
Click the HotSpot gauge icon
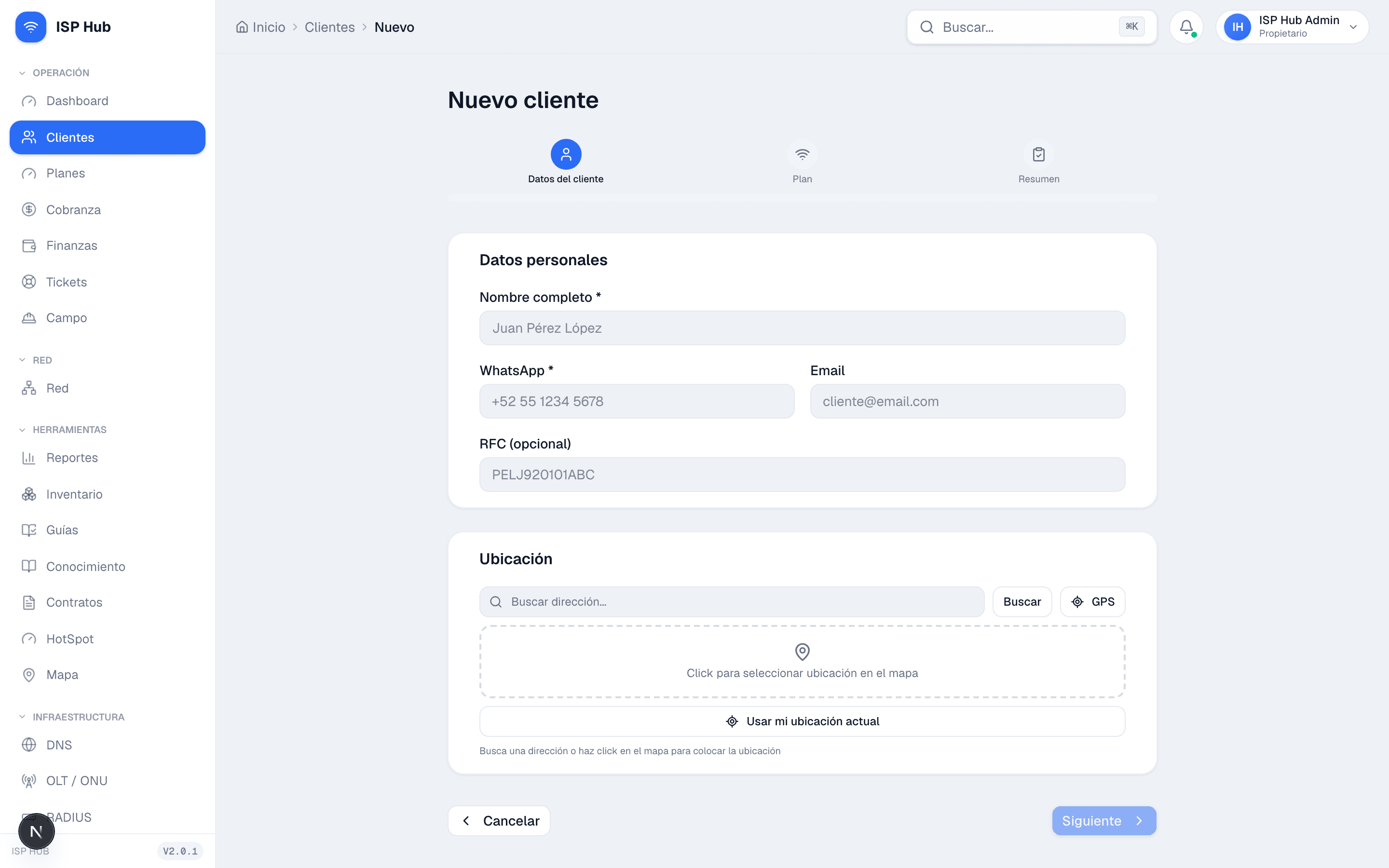(x=29, y=639)
